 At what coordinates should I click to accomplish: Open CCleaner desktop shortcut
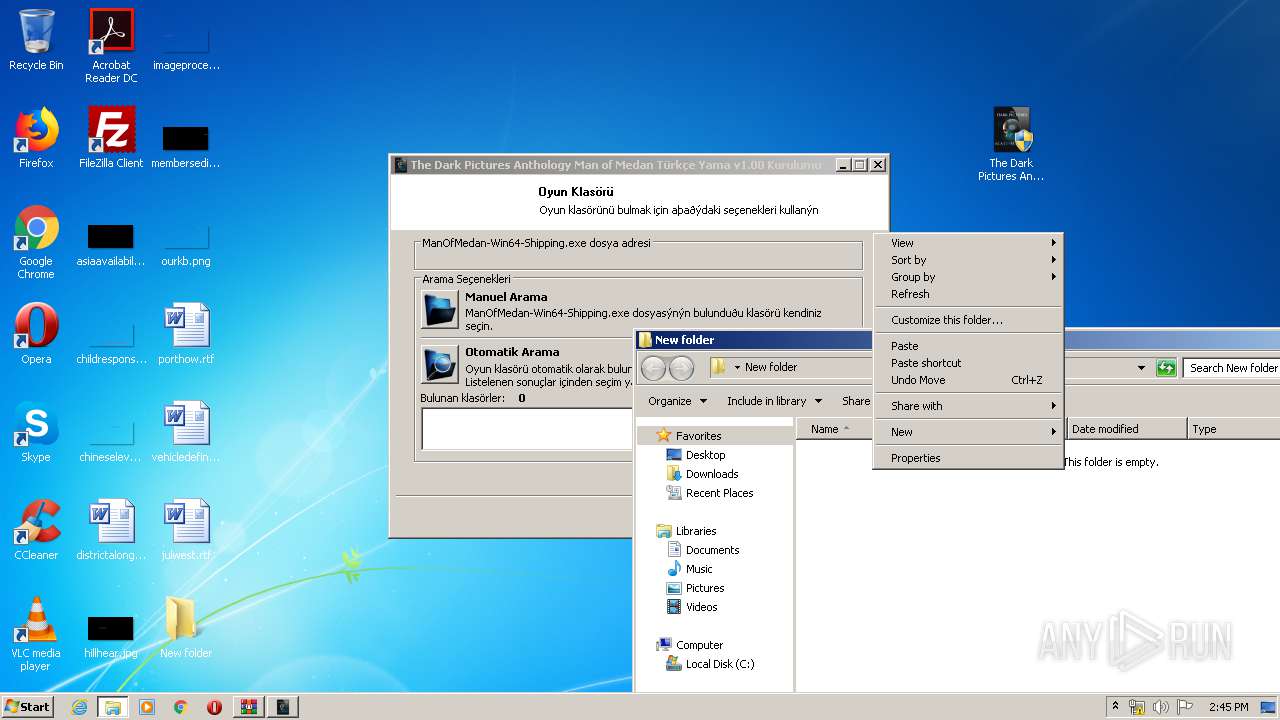(x=36, y=530)
